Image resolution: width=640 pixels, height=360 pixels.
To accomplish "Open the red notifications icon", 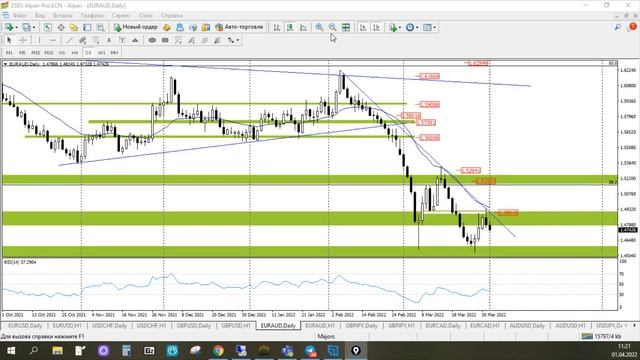I will point(633,27).
